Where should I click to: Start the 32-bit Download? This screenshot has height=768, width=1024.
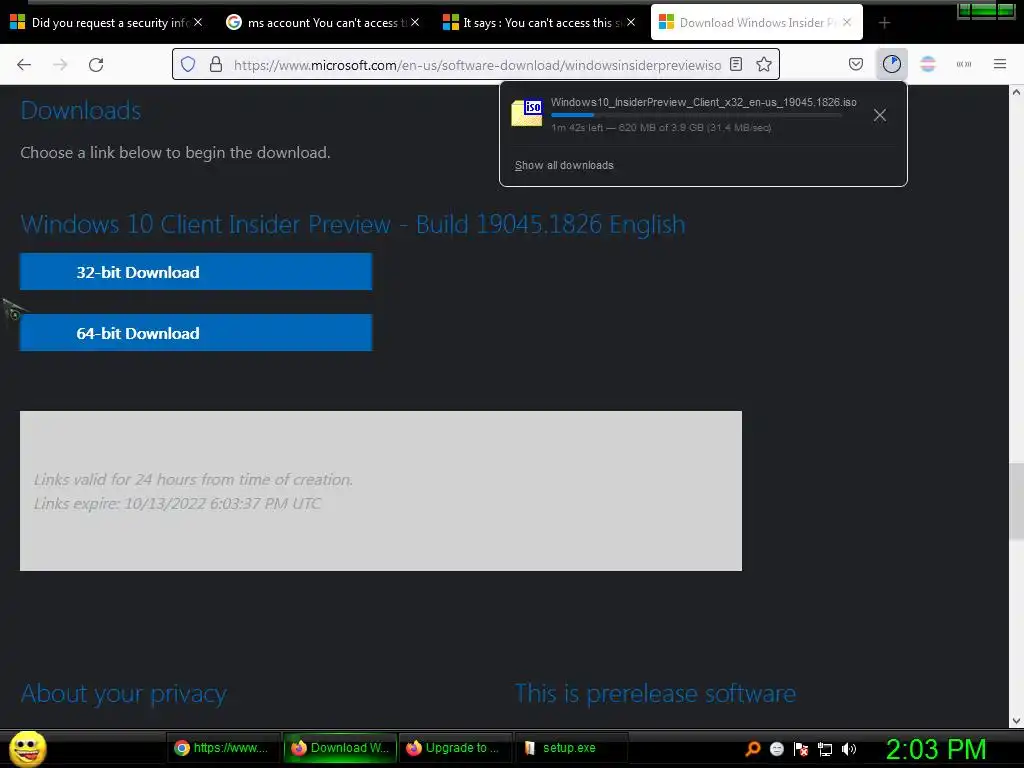pos(196,272)
